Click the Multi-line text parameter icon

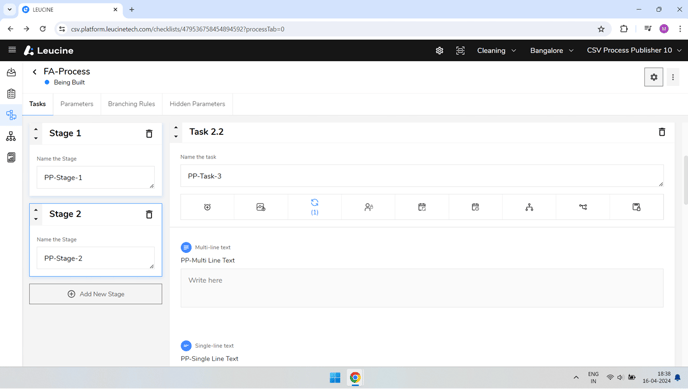pyautogui.click(x=186, y=247)
